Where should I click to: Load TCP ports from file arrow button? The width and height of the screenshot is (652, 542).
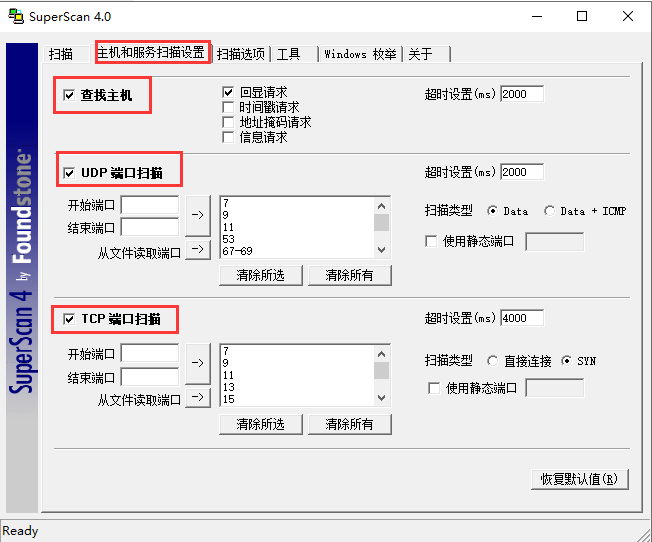[198, 398]
